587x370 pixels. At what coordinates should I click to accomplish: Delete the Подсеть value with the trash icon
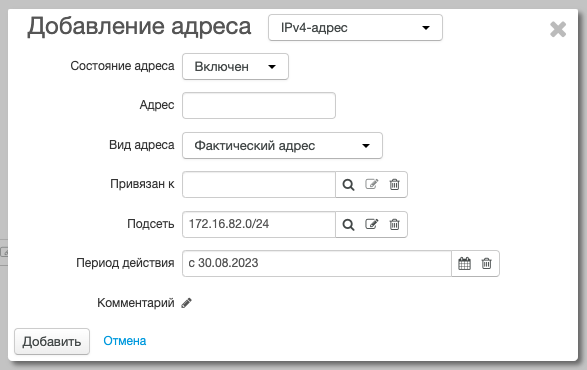coord(395,224)
